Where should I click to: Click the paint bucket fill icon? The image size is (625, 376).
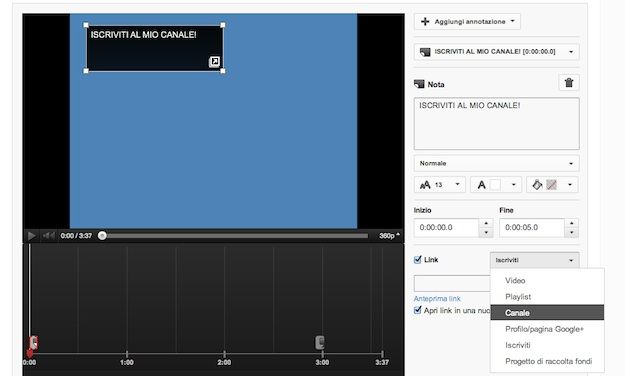pos(537,185)
